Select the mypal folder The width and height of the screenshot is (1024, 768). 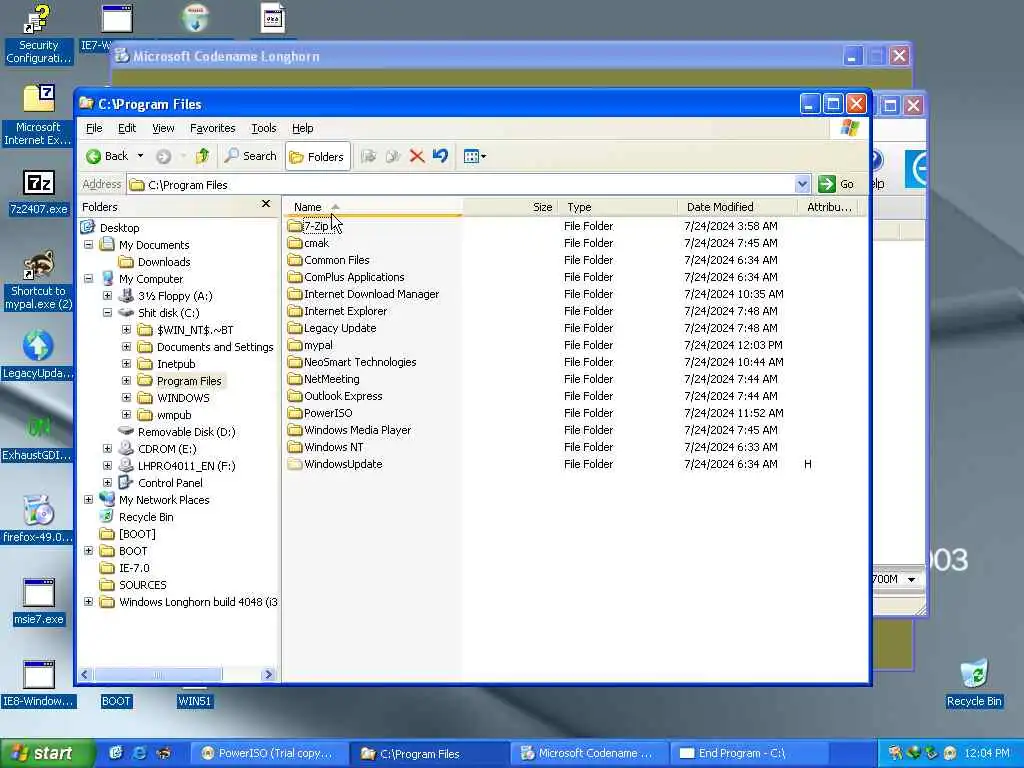point(310,345)
